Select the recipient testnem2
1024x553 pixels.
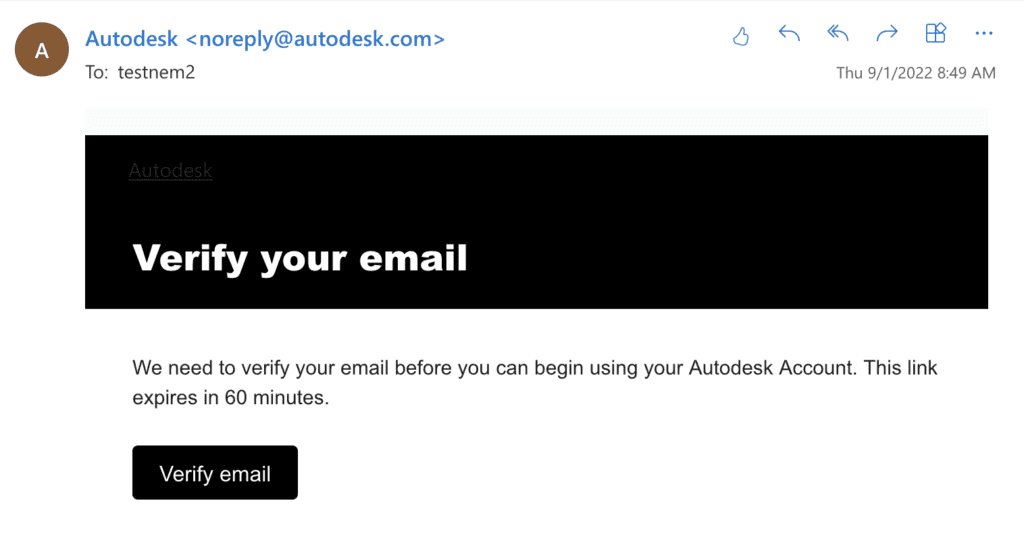tap(156, 73)
